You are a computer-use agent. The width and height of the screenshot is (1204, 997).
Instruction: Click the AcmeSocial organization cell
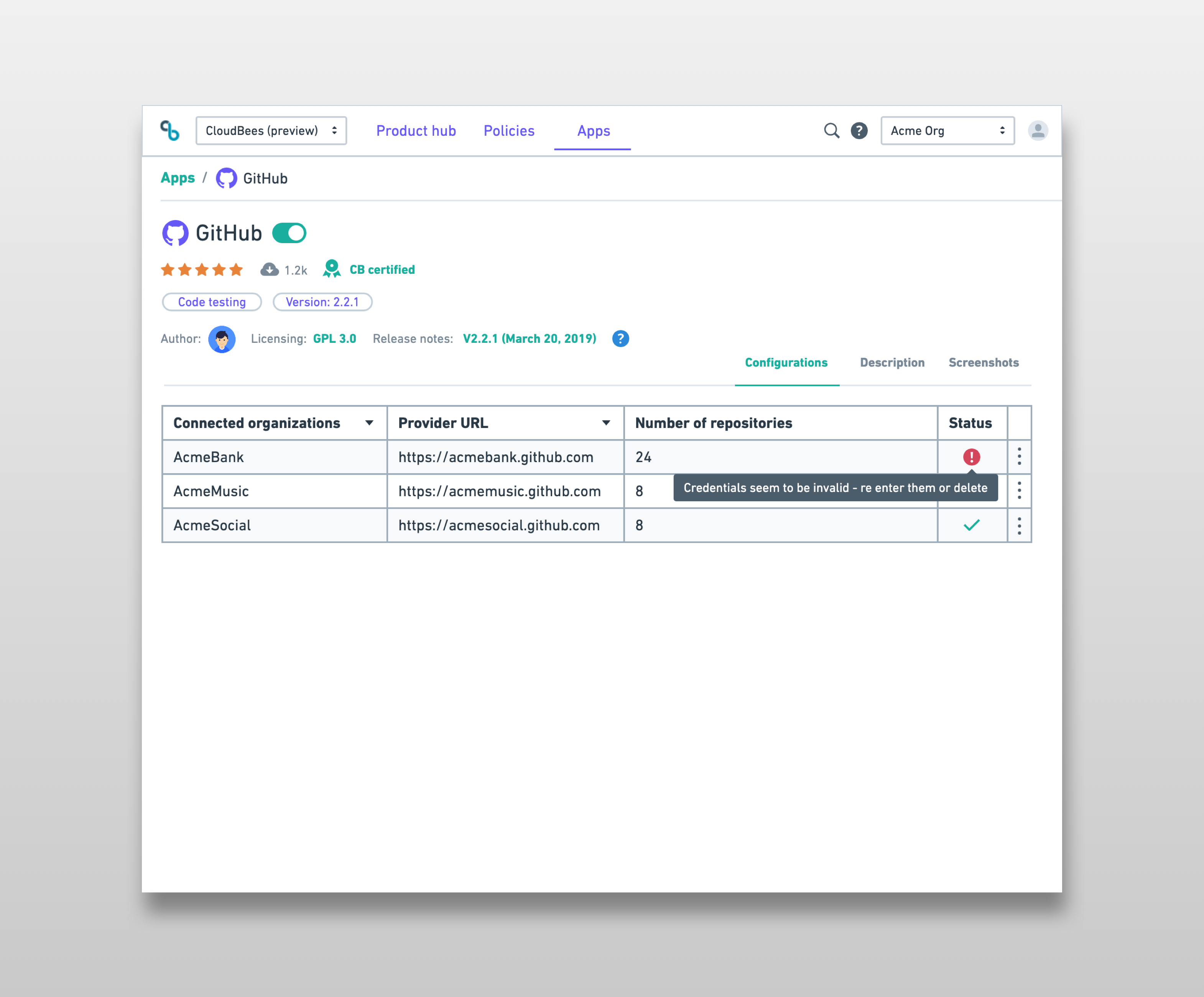tap(275, 525)
